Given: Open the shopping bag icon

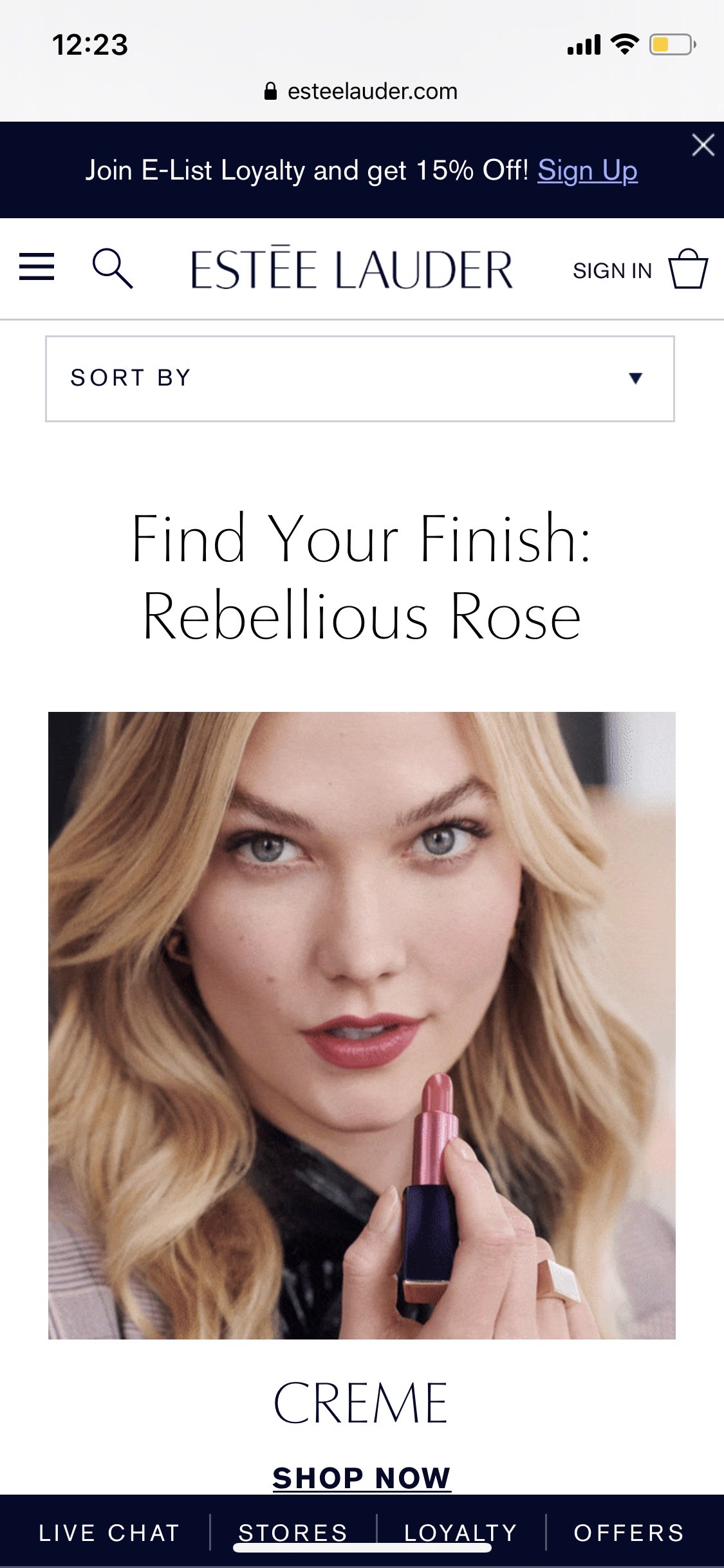Looking at the screenshot, I should click(x=688, y=268).
